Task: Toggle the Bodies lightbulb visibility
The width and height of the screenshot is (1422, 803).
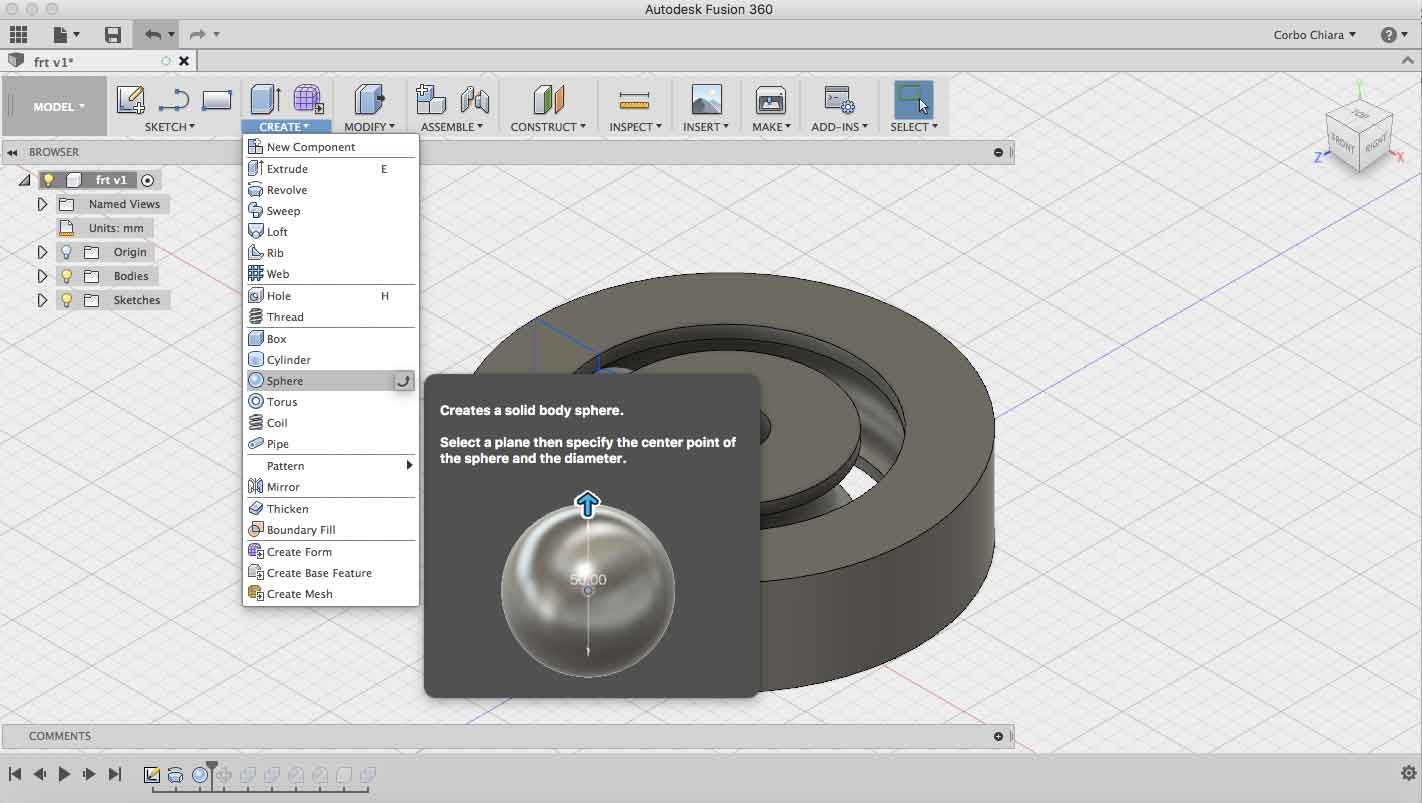Action: (67, 276)
